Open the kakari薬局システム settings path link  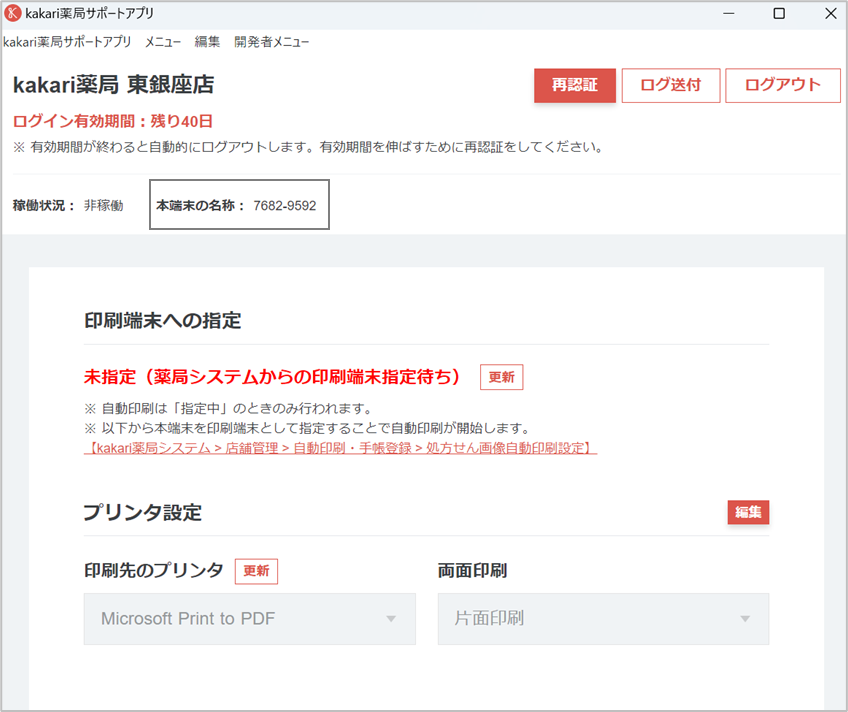(x=340, y=448)
